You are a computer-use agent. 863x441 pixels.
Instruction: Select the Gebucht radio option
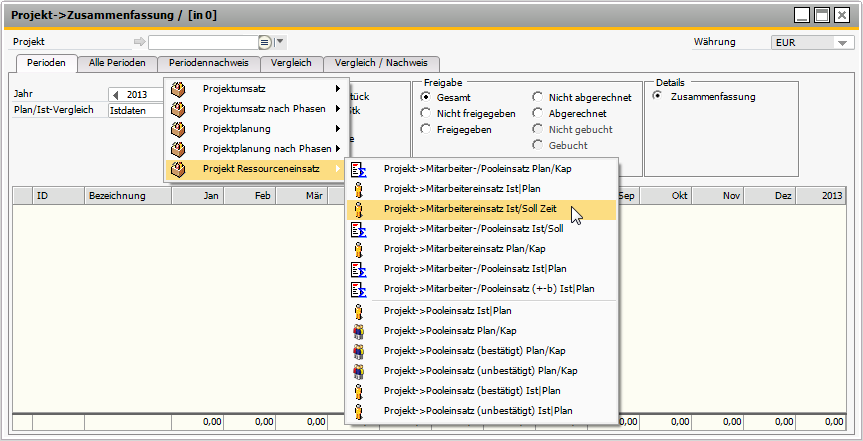pos(537,145)
